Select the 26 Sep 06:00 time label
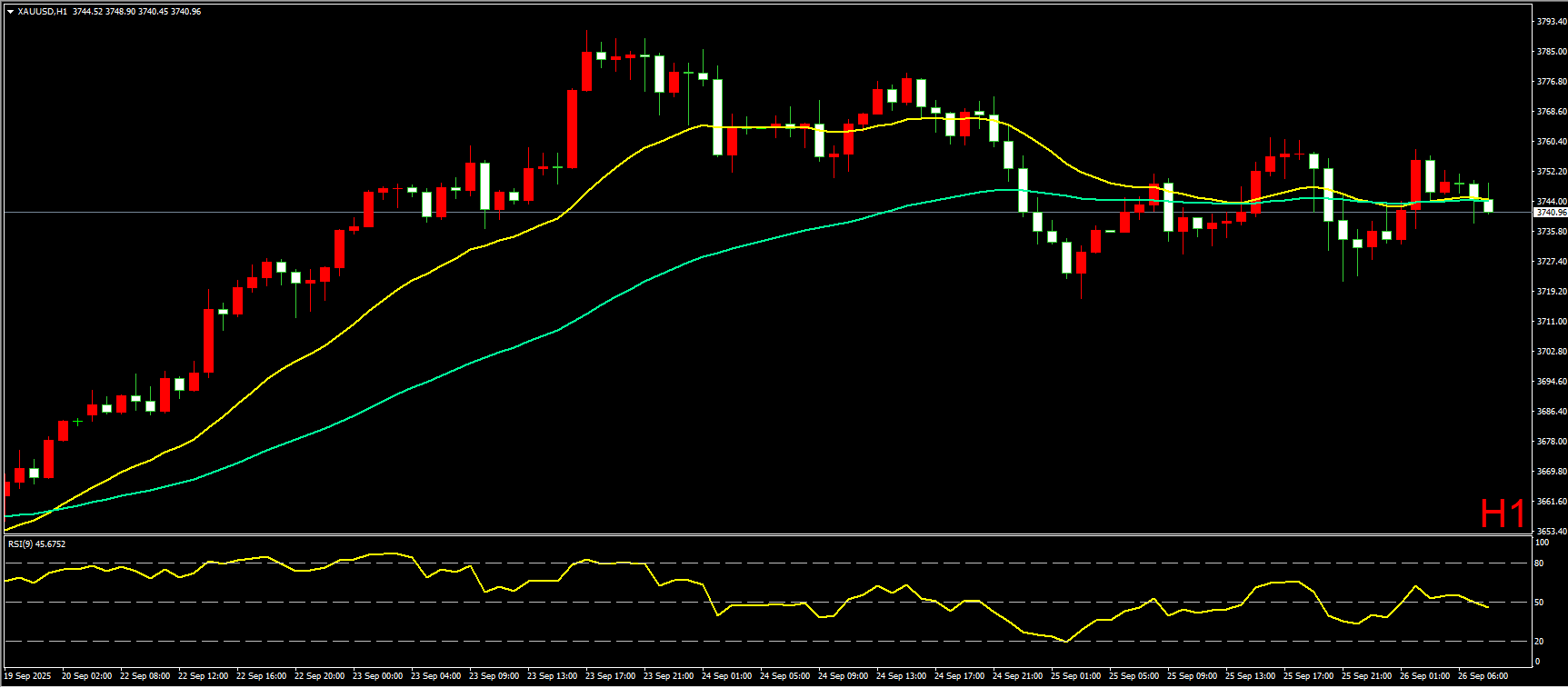The width and height of the screenshot is (1568, 688). (x=1483, y=676)
